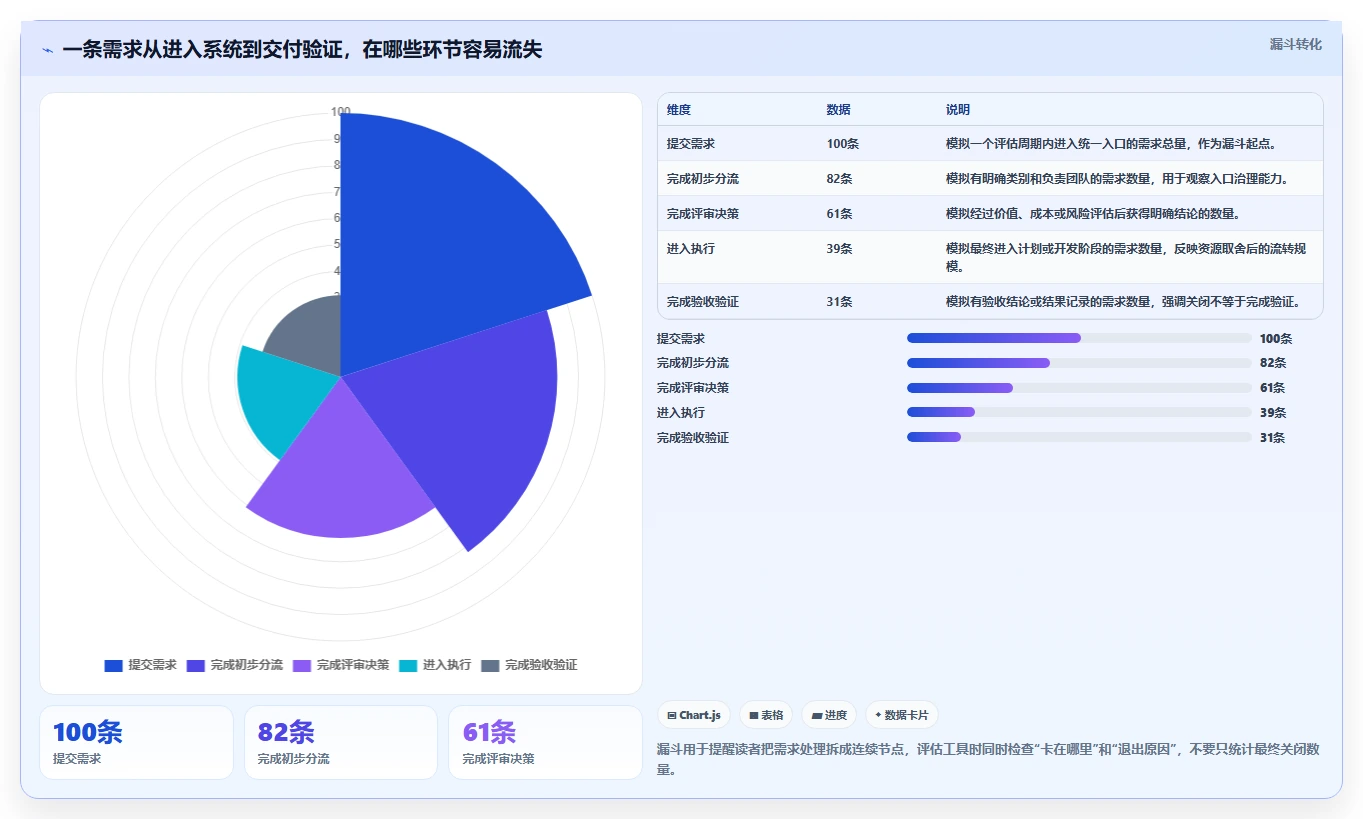The width and height of the screenshot is (1363, 819).
Task: Click the 完成评审决策 cell in the table
Action: (703, 214)
